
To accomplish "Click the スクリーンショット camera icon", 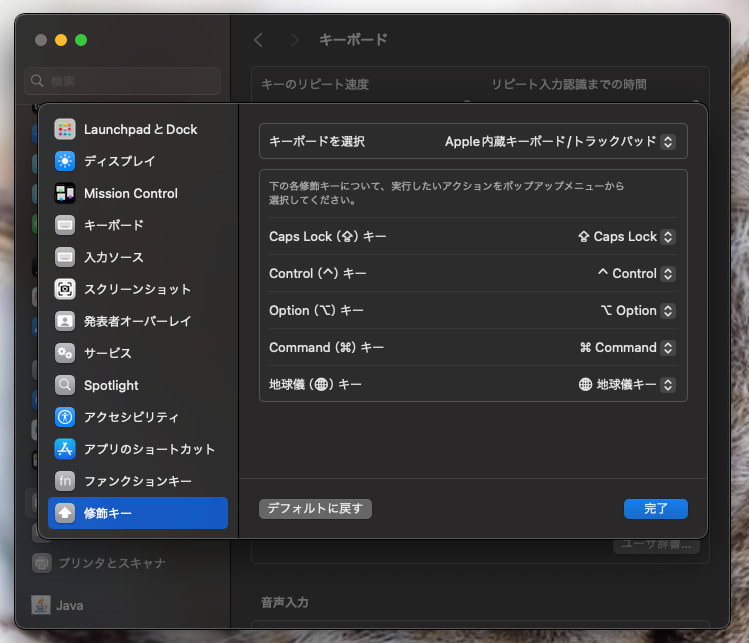I will pyautogui.click(x=65, y=289).
